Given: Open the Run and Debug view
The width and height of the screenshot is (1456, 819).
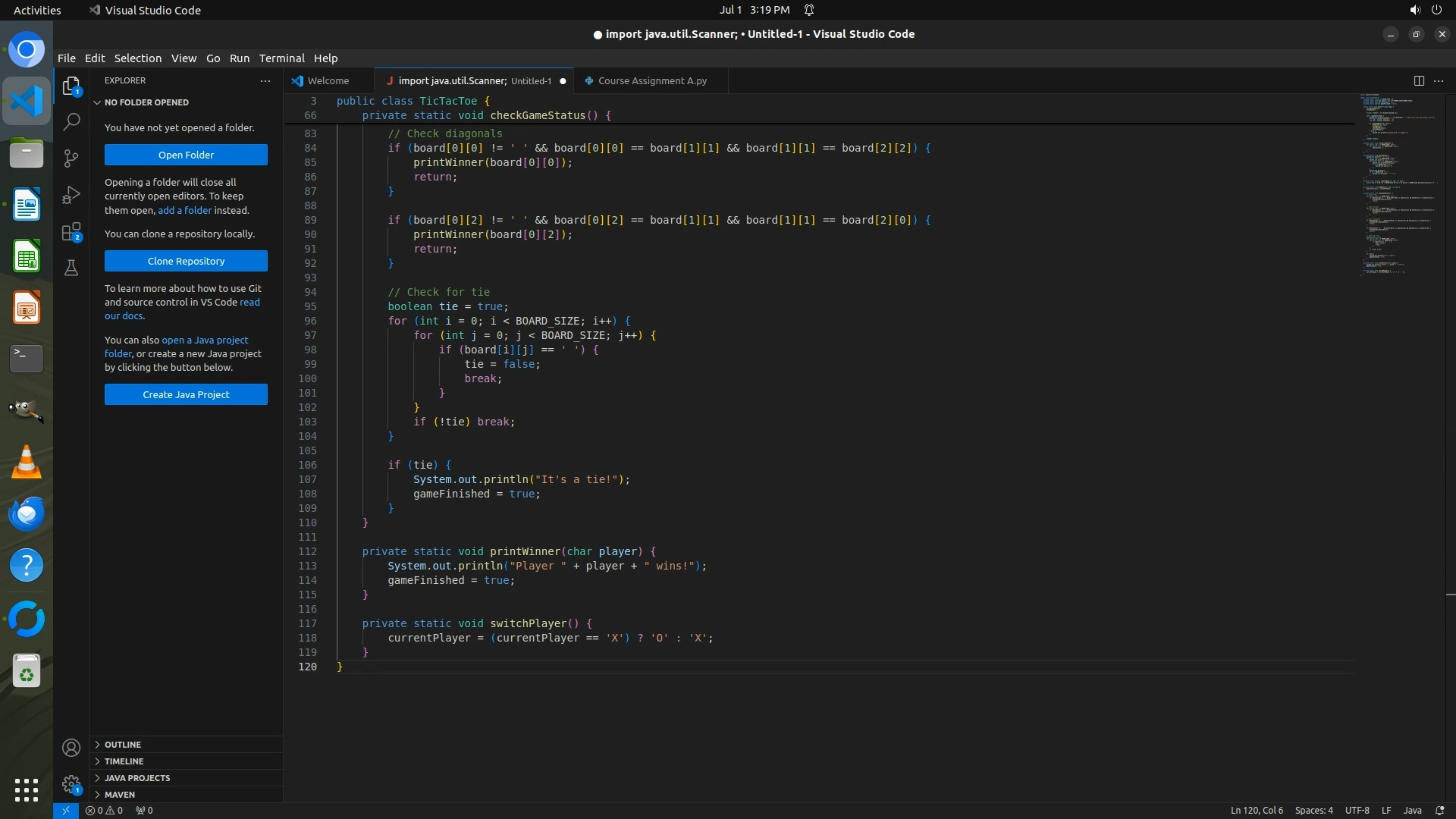Looking at the screenshot, I should (71, 195).
